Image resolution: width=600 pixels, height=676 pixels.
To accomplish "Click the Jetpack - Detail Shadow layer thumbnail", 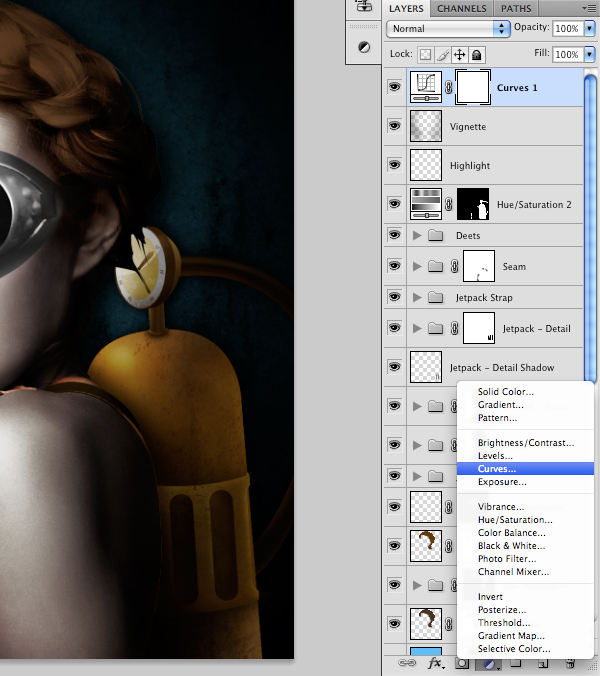I will coord(426,367).
